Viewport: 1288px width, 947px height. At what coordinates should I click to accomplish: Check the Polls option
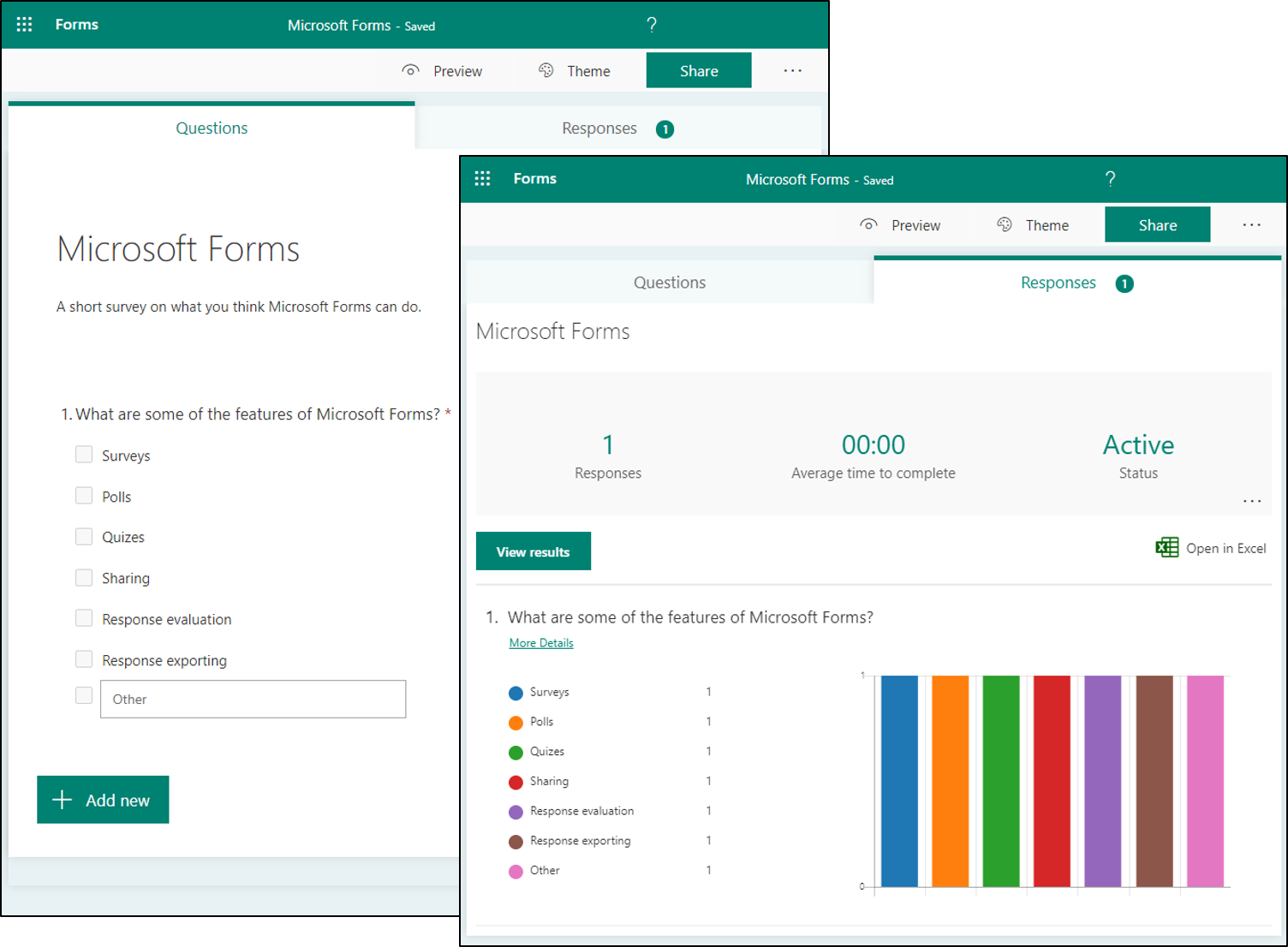pyautogui.click(x=83, y=495)
